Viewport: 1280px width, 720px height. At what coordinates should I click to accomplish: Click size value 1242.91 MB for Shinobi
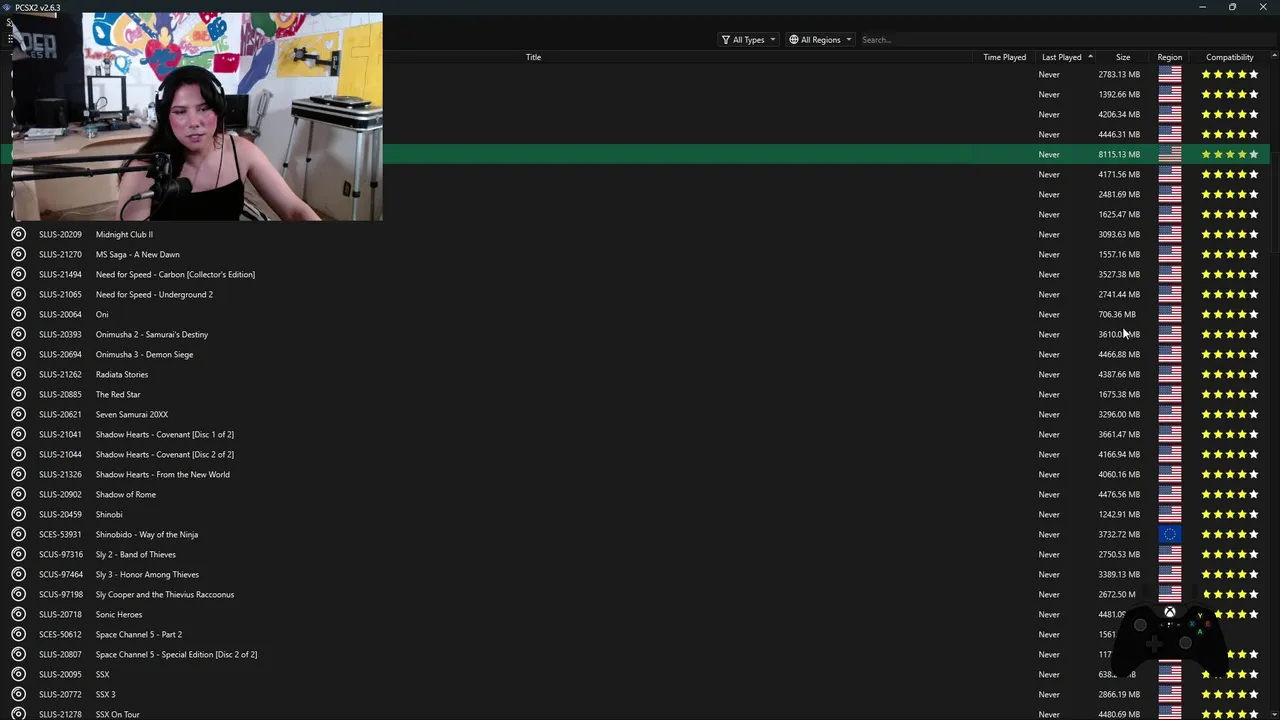click(x=1119, y=514)
